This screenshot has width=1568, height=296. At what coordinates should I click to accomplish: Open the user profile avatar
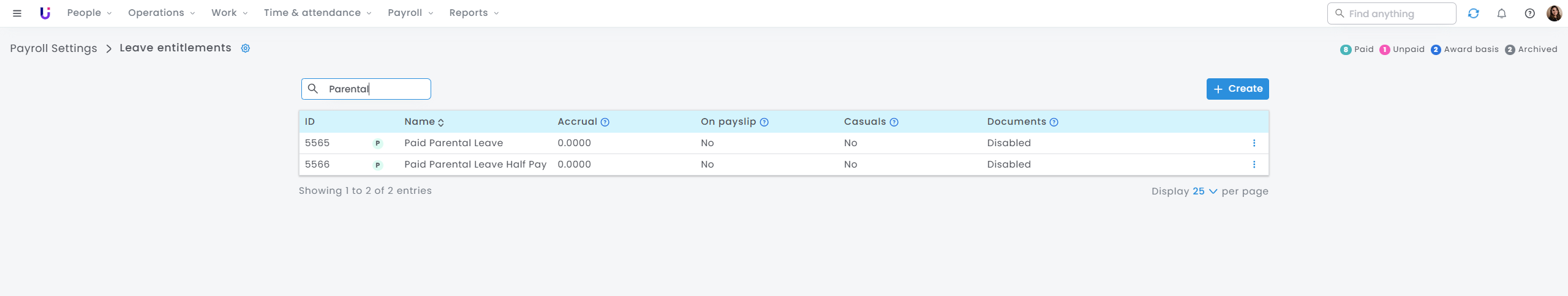1555,13
